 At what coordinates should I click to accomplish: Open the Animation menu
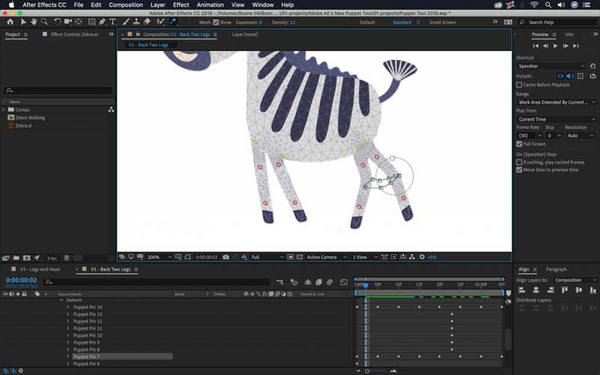tap(210, 5)
